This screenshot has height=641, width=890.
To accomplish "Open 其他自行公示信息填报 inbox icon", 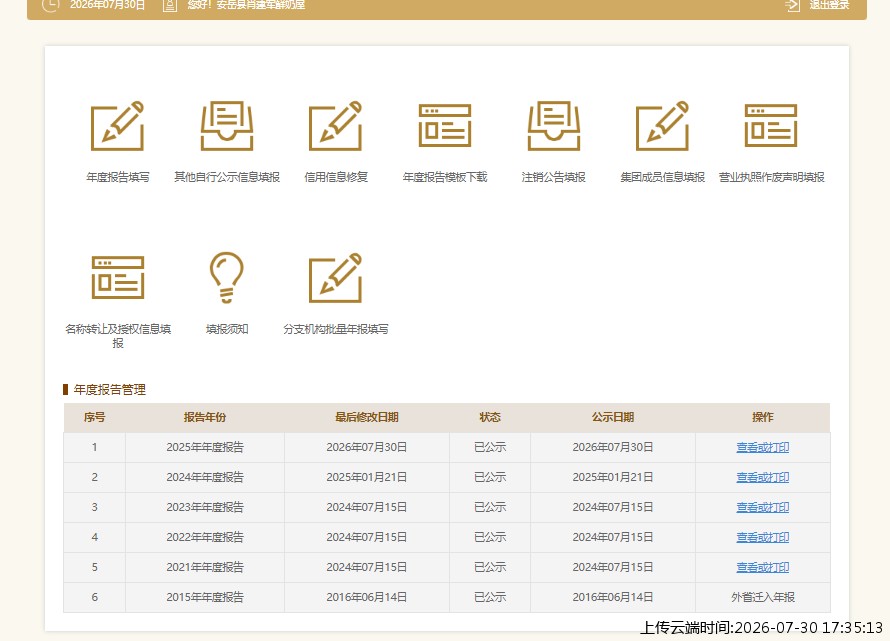I will tap(226, 126).
